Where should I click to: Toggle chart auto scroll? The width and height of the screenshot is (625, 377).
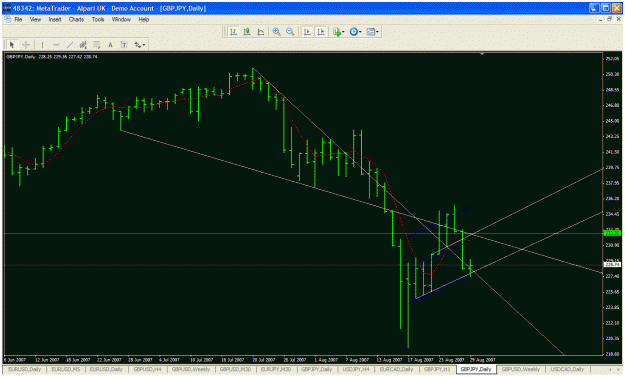(x=307, y=32)
